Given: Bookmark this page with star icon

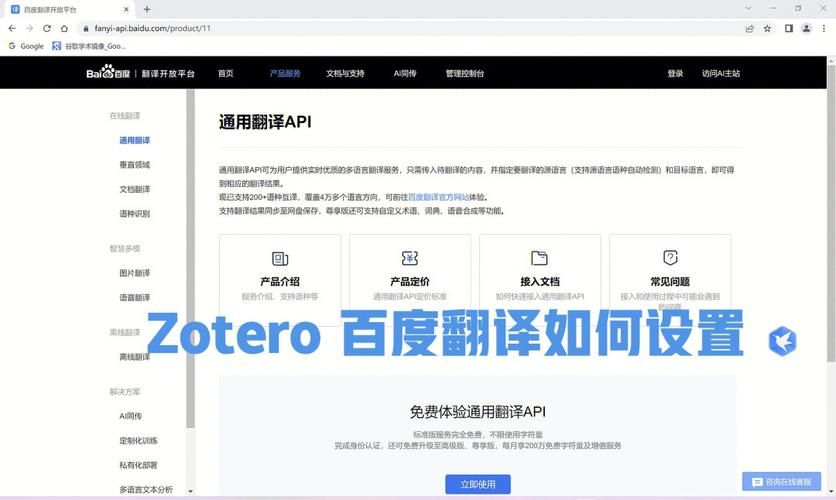Looking at the screenshot, I should click(x=767, y=29).
